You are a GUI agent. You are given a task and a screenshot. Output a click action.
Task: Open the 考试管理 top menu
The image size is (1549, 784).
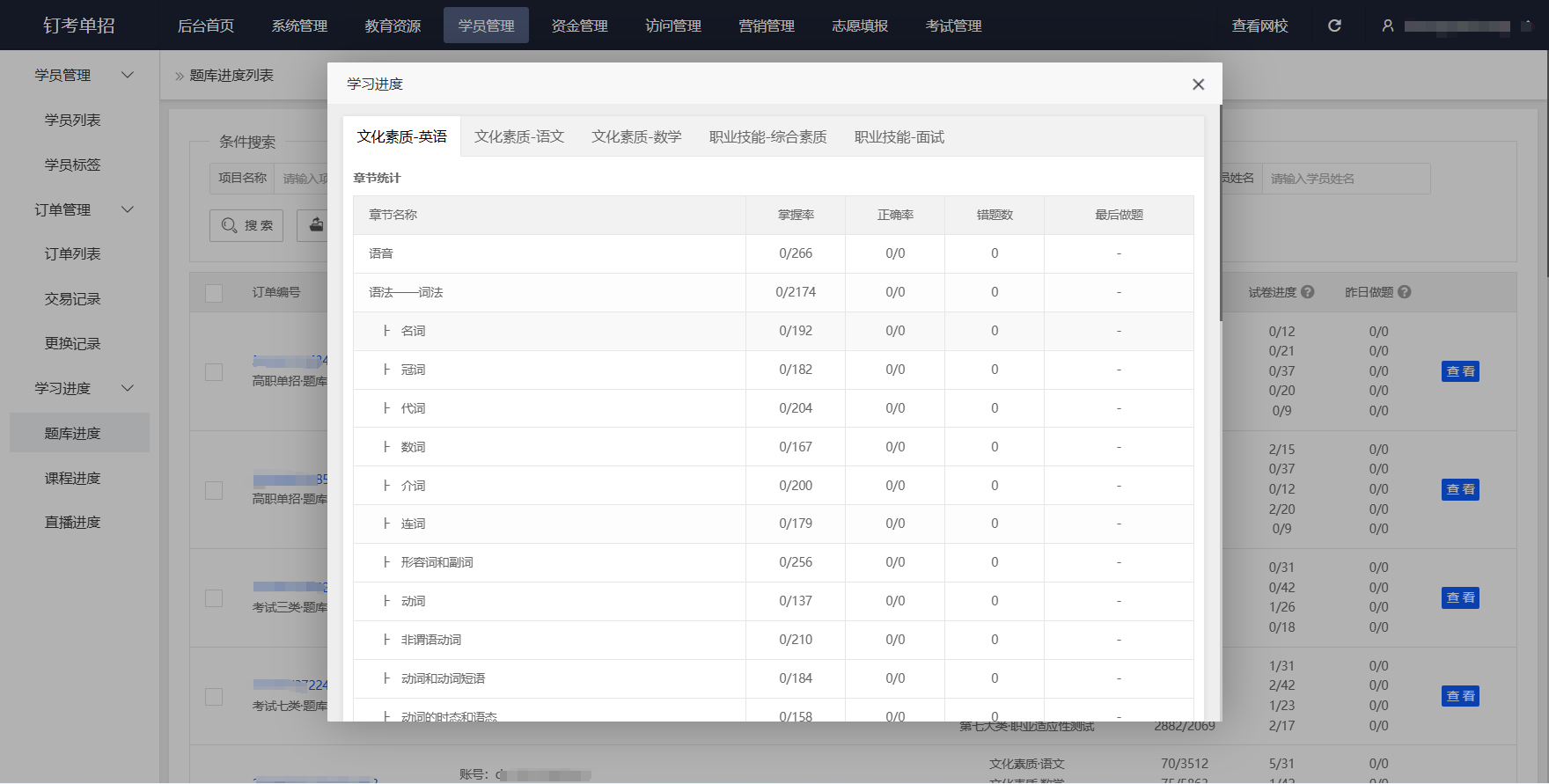pos(953,26)
